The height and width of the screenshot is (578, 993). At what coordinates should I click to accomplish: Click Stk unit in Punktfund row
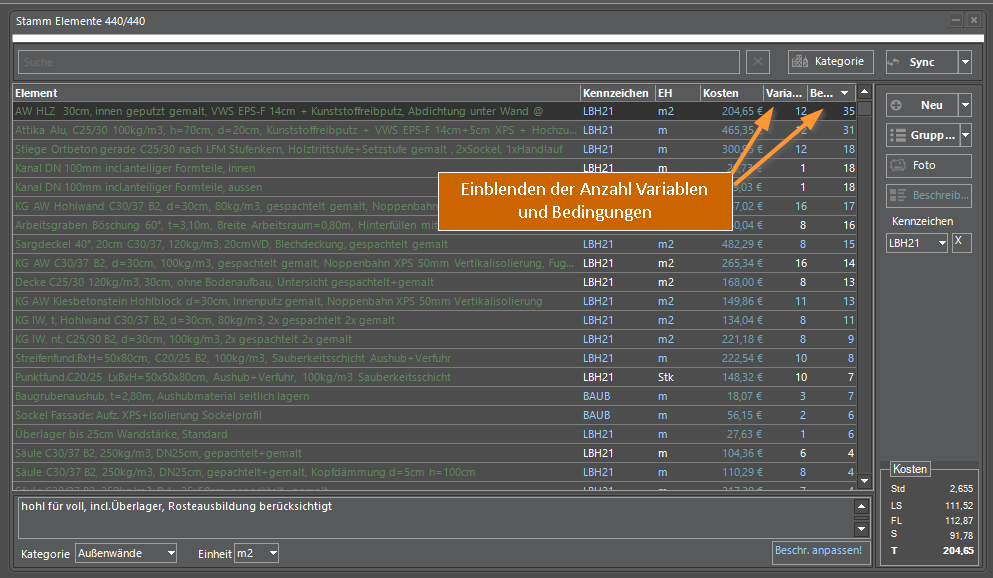click(x=666, y=377)
